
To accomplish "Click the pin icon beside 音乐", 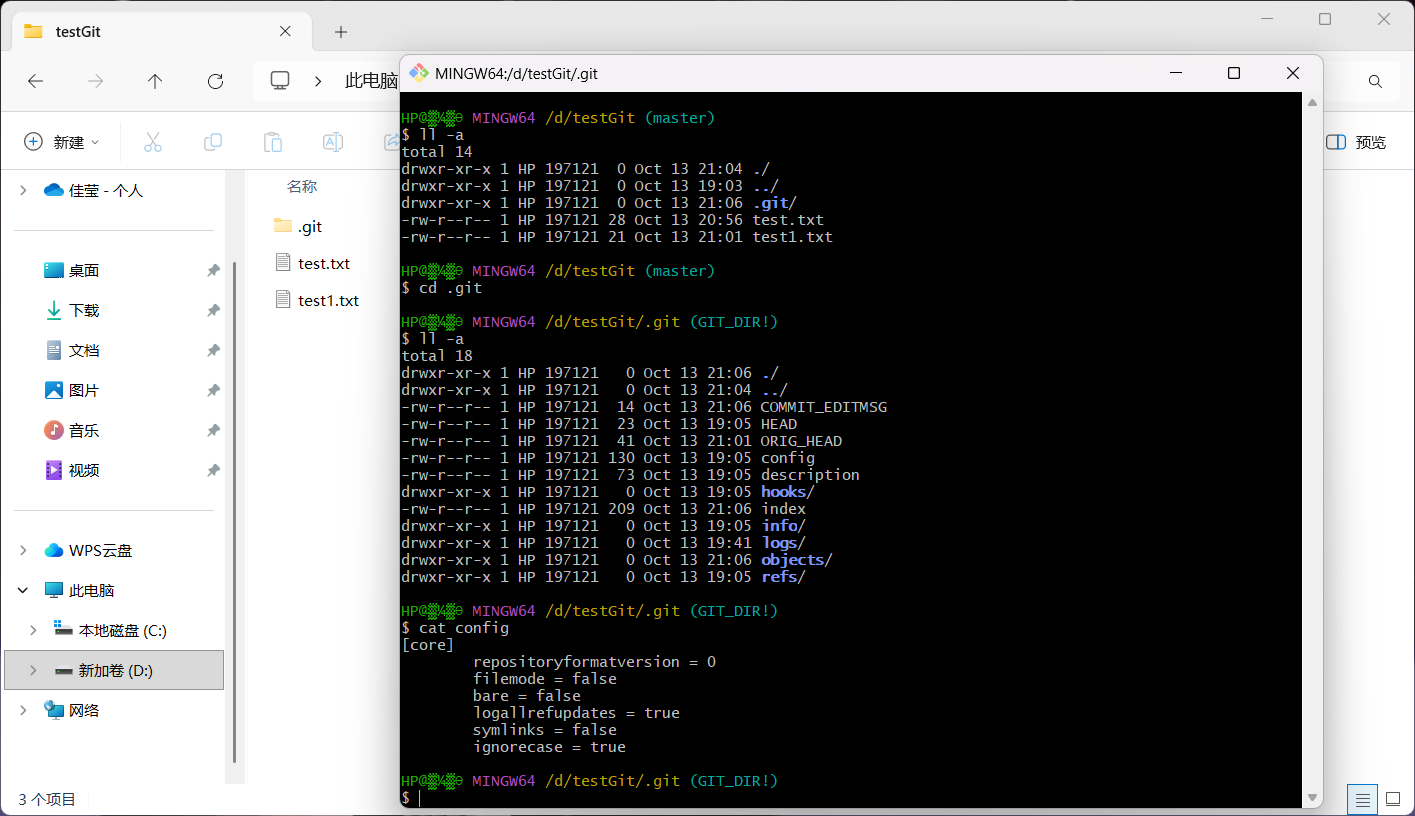I will (x=213, y=431).
